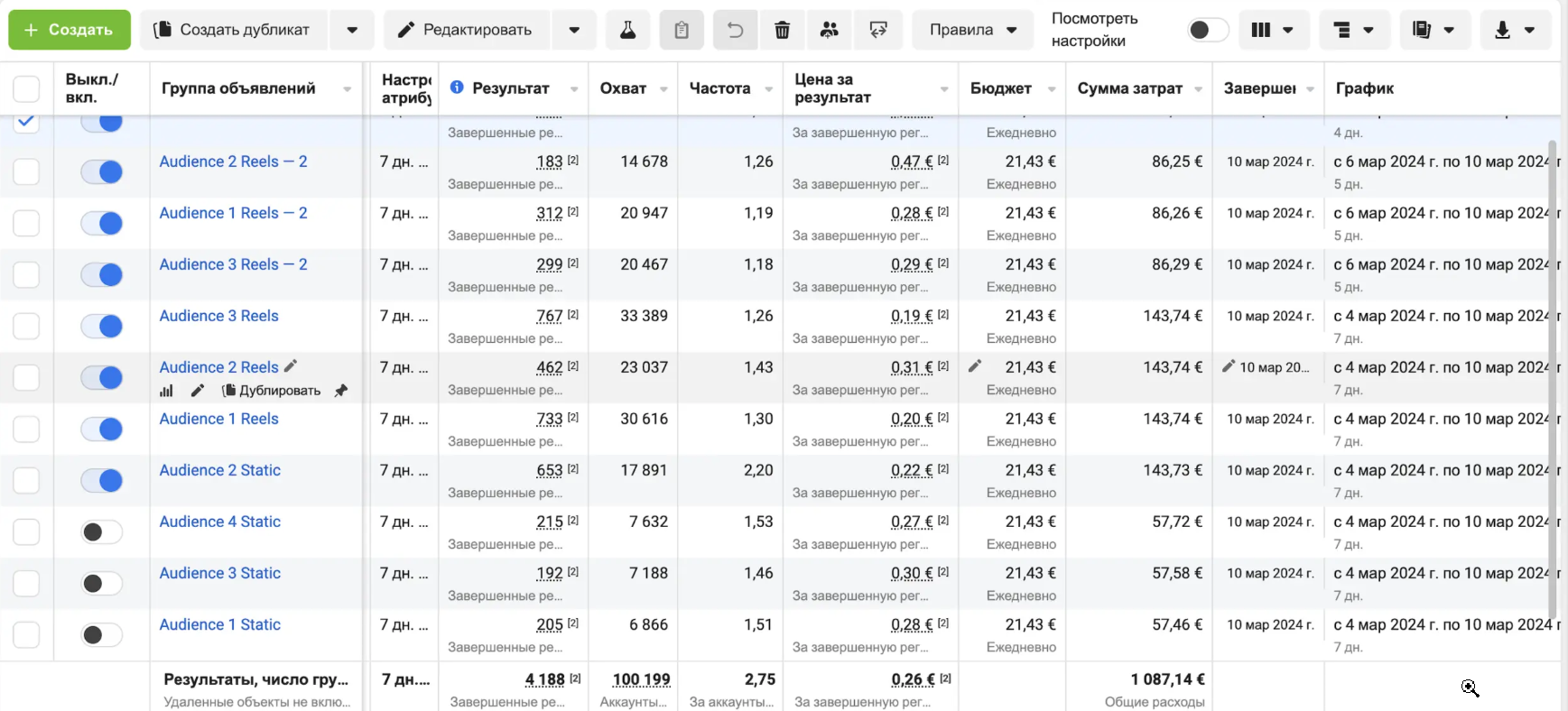Check the box for Audience 1 Reels — 2
Image resolution: width=1568 pixels, height=711 pixels.
tap(26, 223)
